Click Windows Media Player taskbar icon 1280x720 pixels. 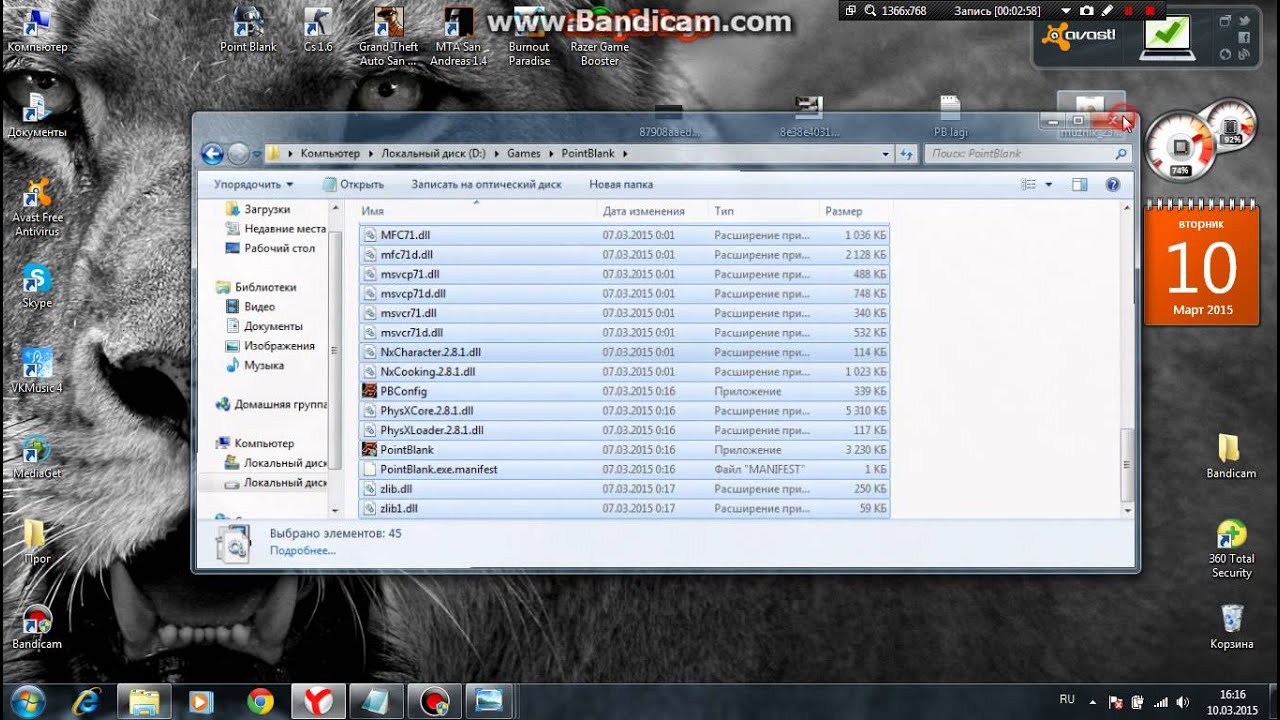tap(202, 701)
